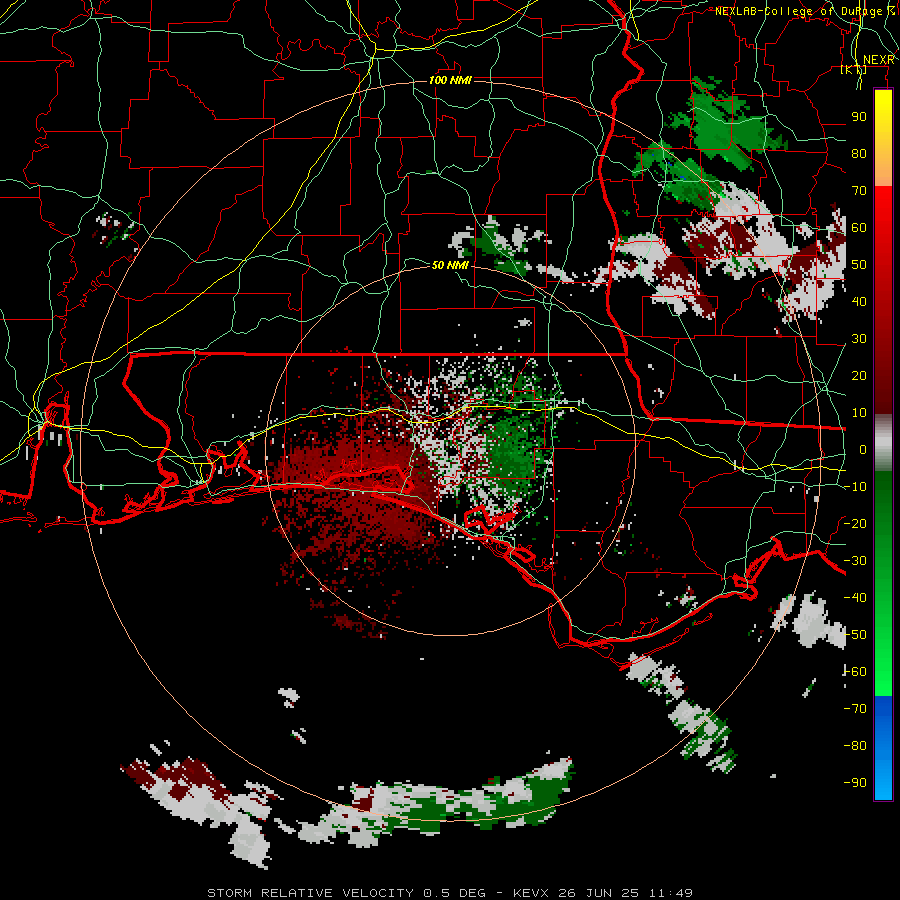Click the NEXR label above the scale
Viewport: 900px width, 900px height.
point(878,60)
